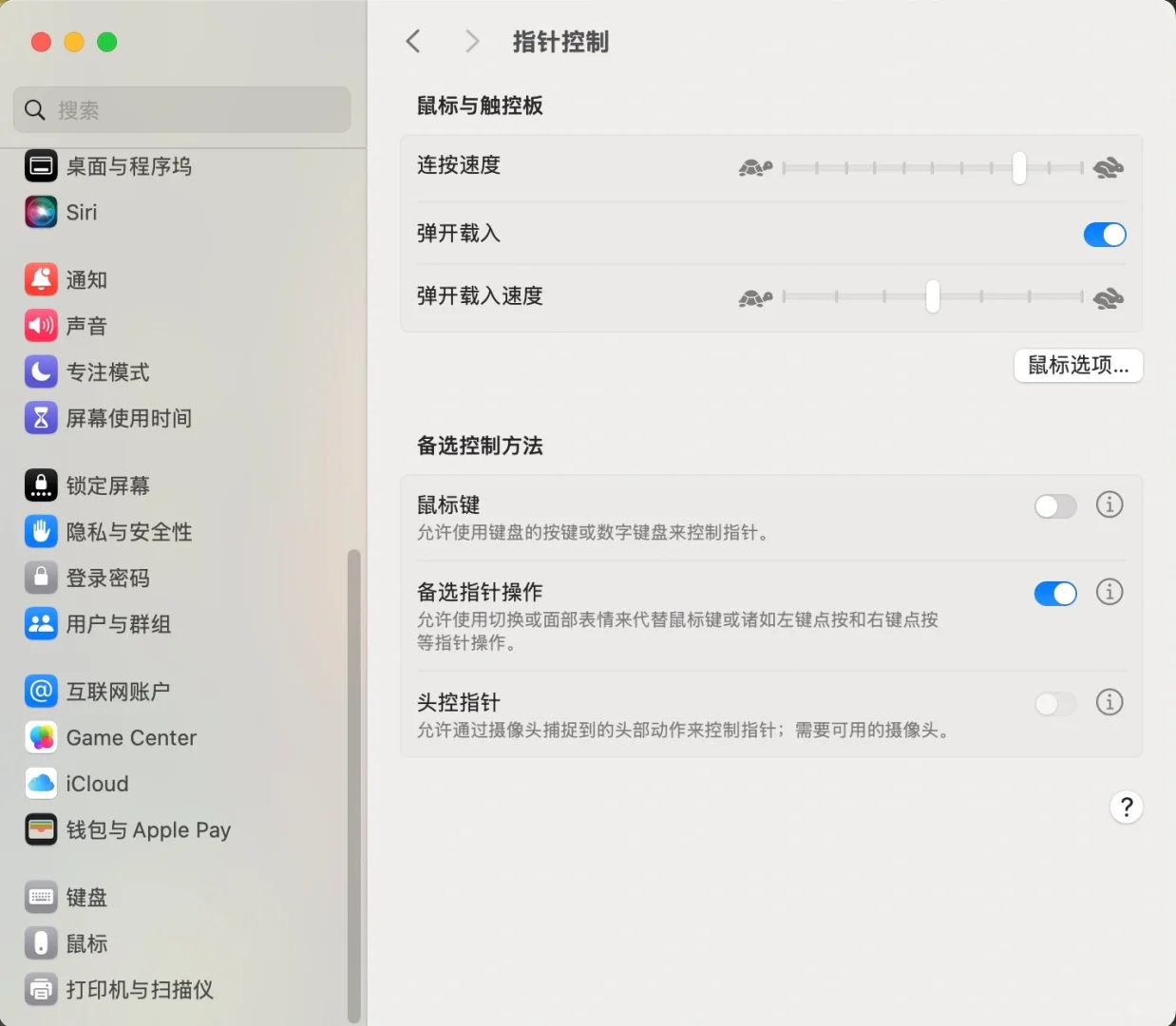The height and width of the screenshot is (1026, 1176).
Task: Click the Game Center icon
Action: pos(41,737)
